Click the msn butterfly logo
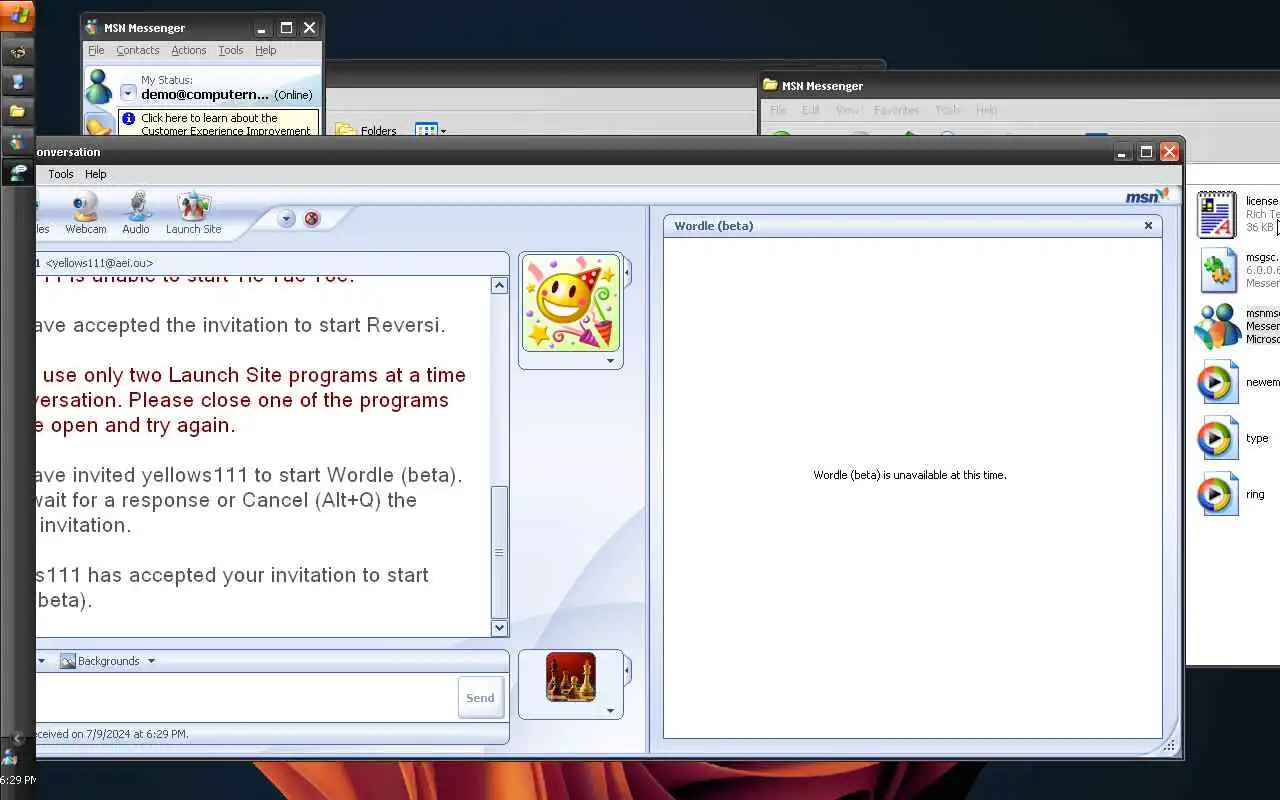 click(1147, 197)
